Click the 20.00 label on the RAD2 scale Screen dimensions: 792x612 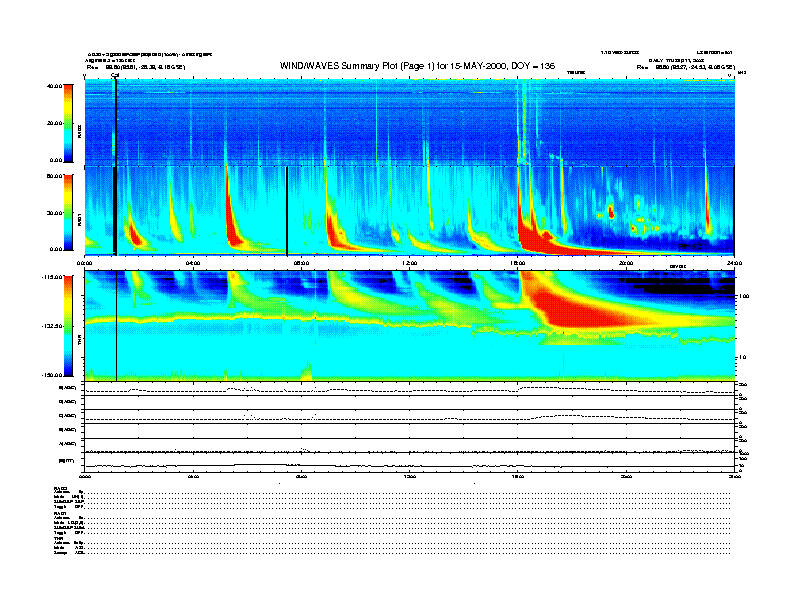point(54,123)
